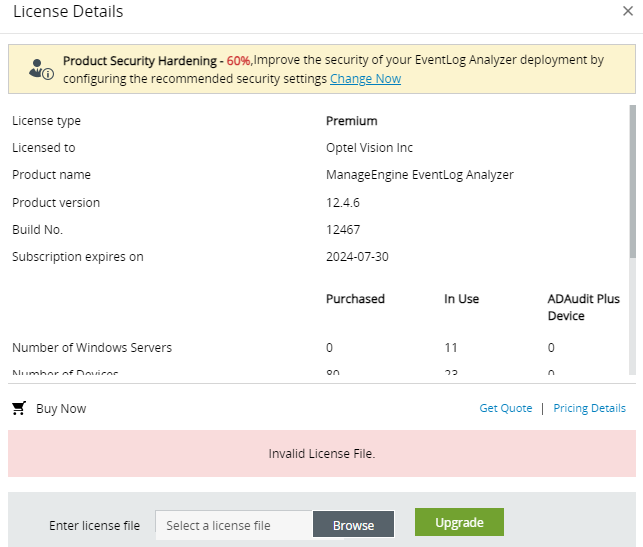Click the Subscription expires on label

tap(78, 257)
